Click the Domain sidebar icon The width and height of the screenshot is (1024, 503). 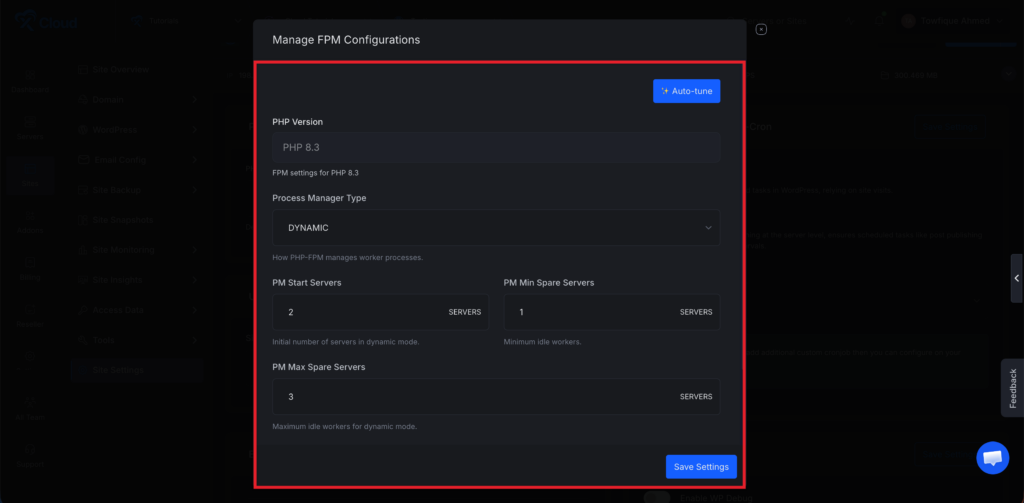tap(82, 99)
